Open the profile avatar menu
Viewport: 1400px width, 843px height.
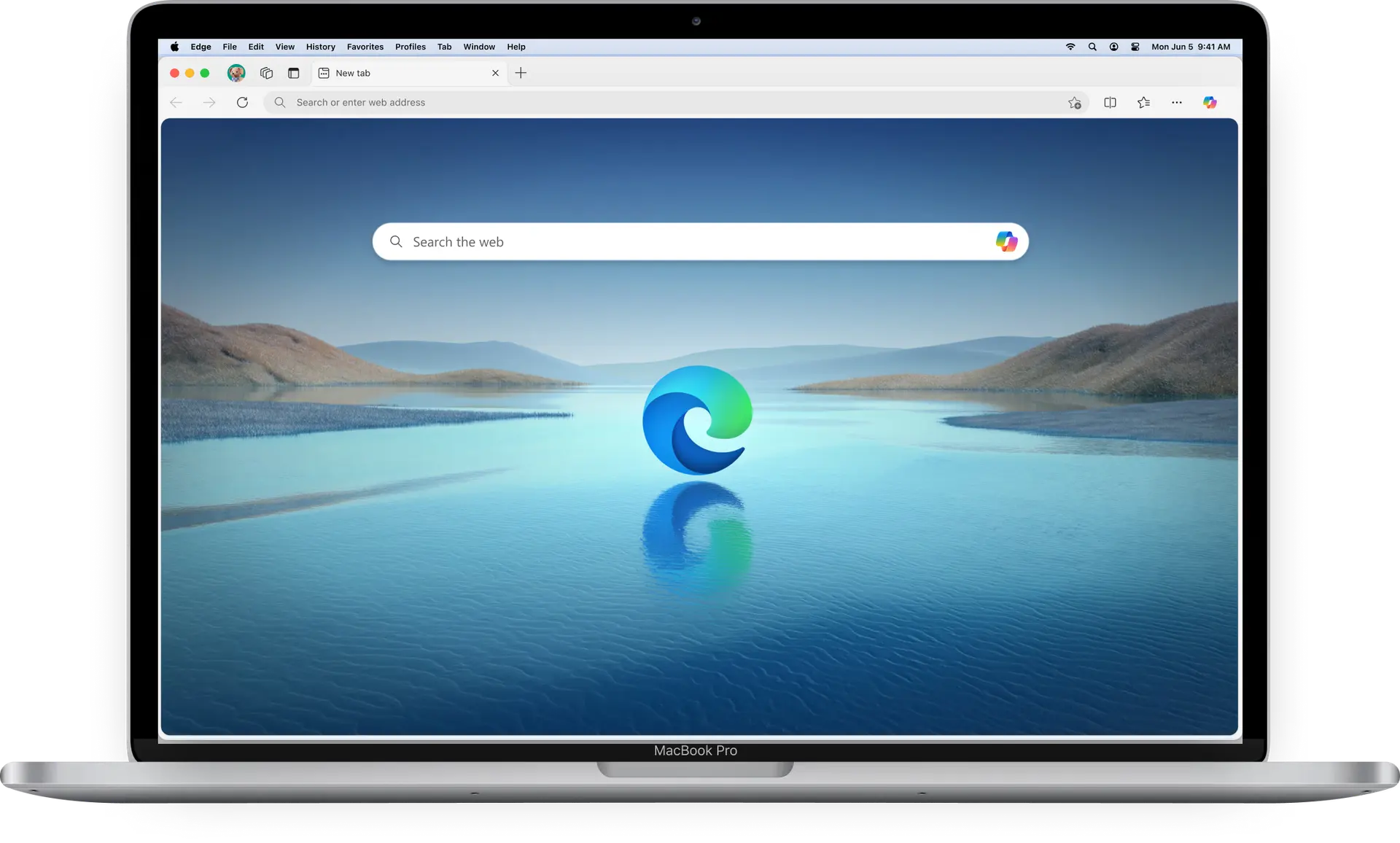236,73
